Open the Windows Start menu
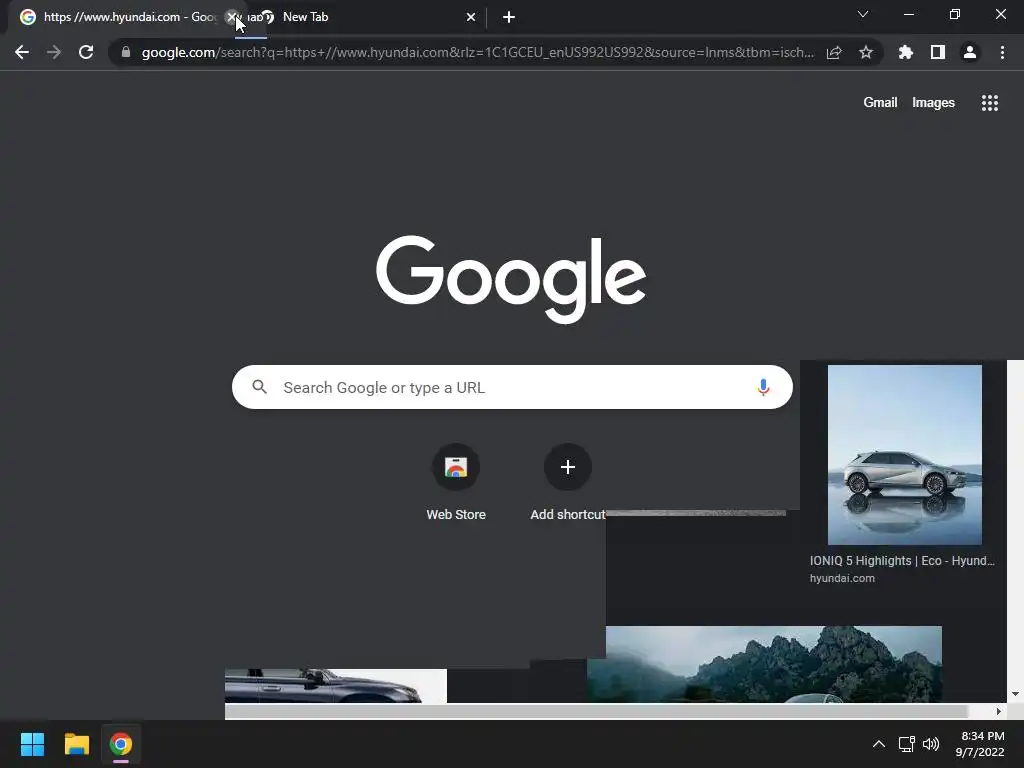Screen dimensions: 1024x768 tap(32, 744)
